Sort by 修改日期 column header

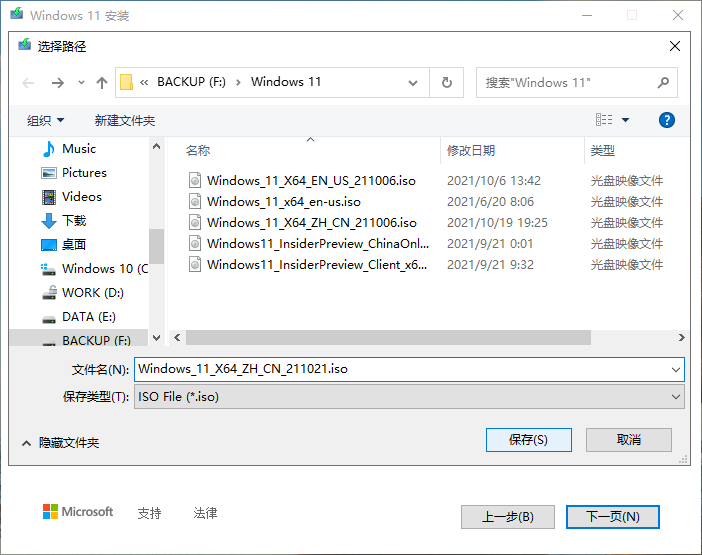coord(471,150)
